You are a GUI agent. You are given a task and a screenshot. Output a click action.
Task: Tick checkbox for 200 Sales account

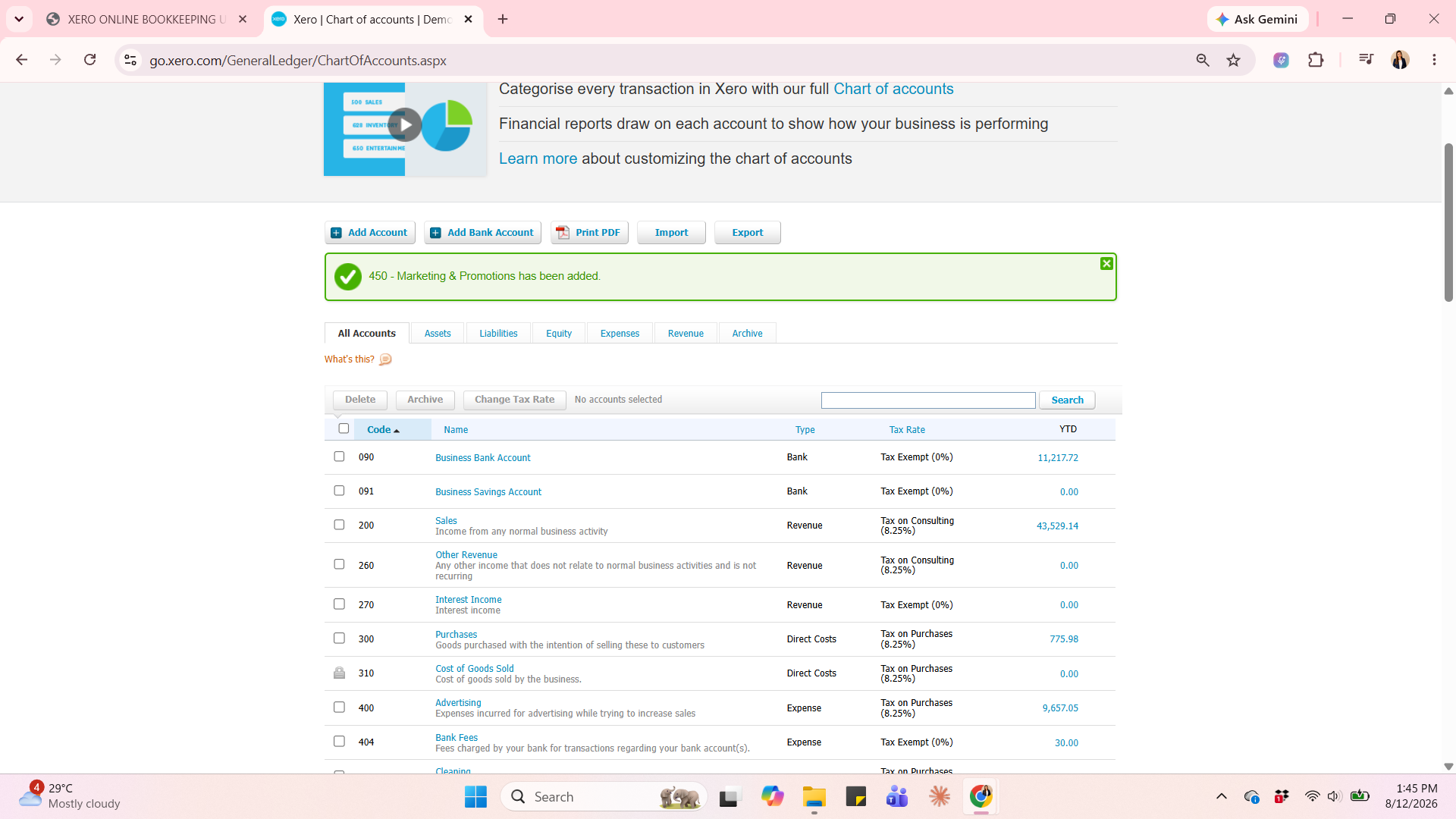coord(339,525)
